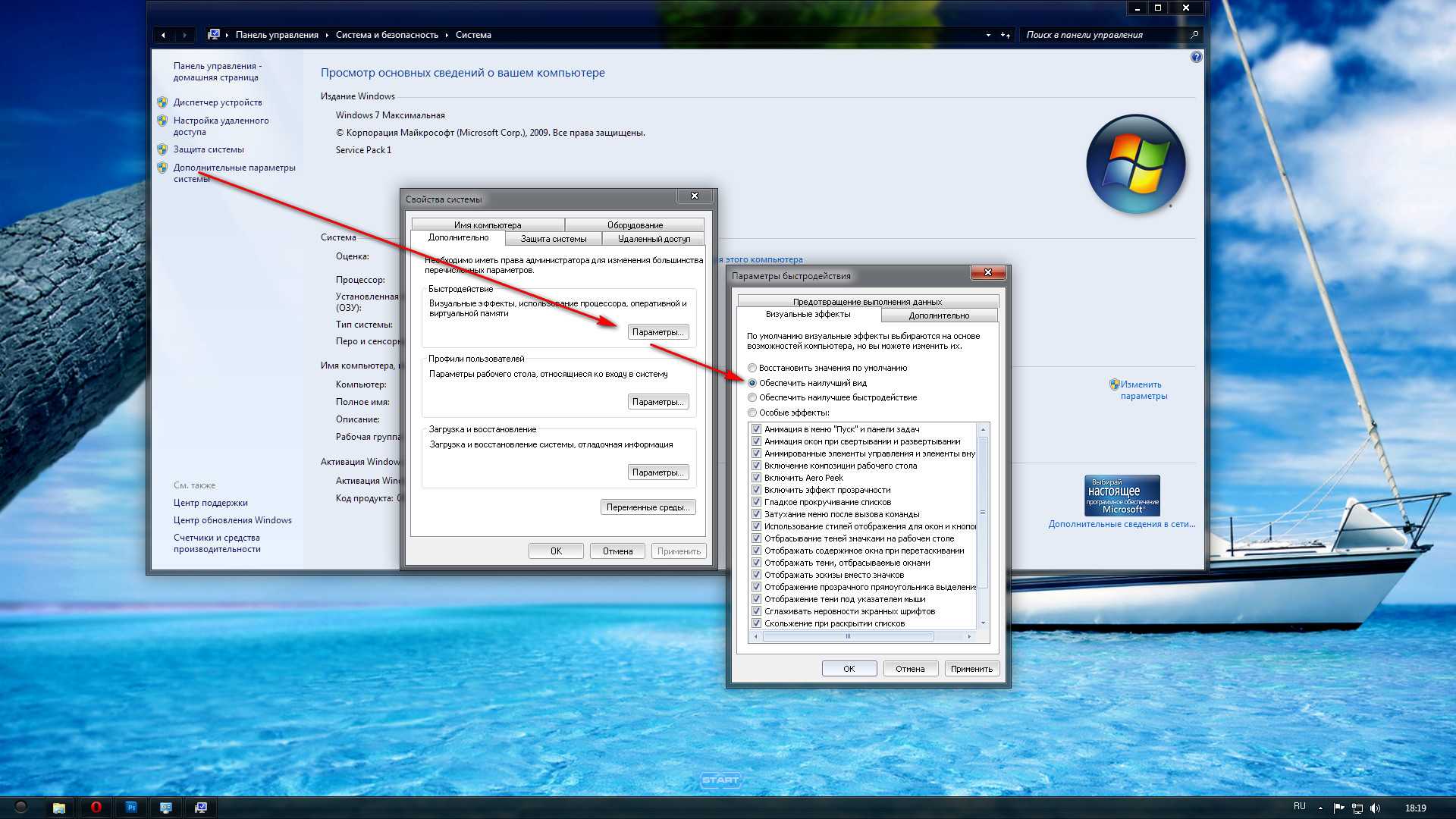Open Защита системы link
Image resolution: width=1456 pixels, height=819 pixels.
[209, 149]
